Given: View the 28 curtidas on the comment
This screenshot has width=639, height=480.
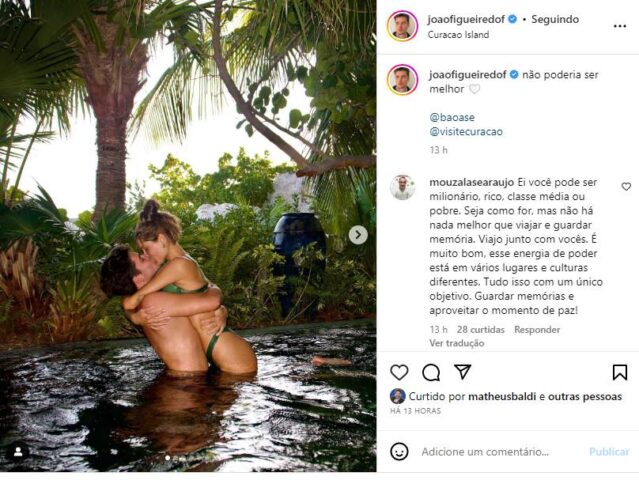Looking at the screenshot, I should (x=480, y=330).
